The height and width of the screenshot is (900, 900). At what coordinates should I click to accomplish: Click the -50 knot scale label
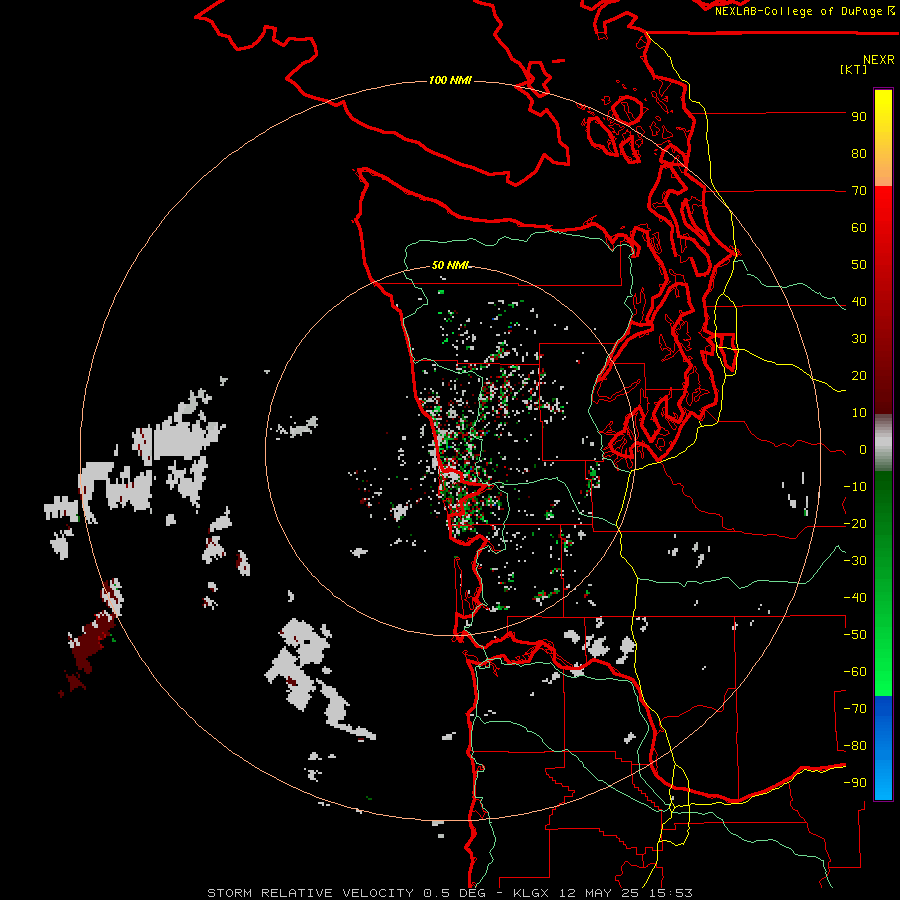(x=855, y=635)
